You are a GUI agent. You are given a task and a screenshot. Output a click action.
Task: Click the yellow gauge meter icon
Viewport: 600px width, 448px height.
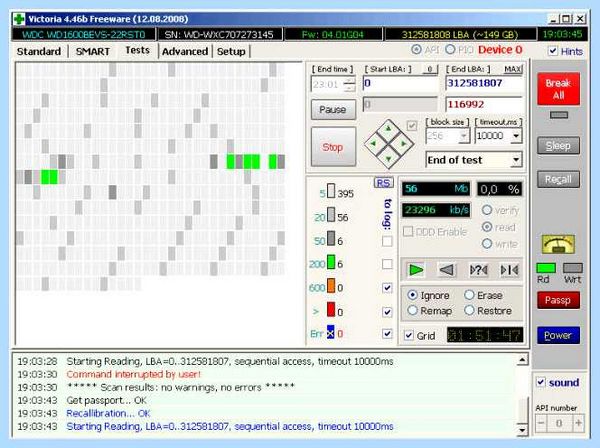pos(558,245)
